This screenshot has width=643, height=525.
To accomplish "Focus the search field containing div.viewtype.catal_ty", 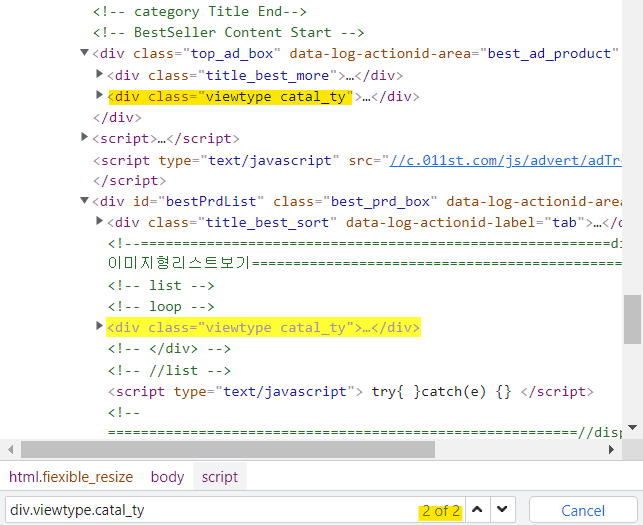I will (x=200, y=510).
